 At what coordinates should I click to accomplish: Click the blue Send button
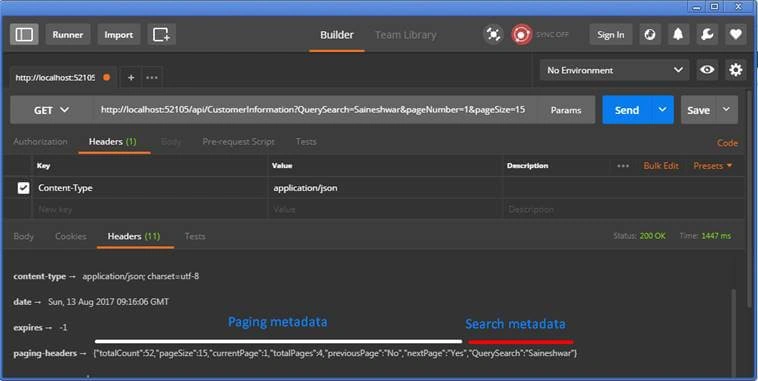coord(627,110)
